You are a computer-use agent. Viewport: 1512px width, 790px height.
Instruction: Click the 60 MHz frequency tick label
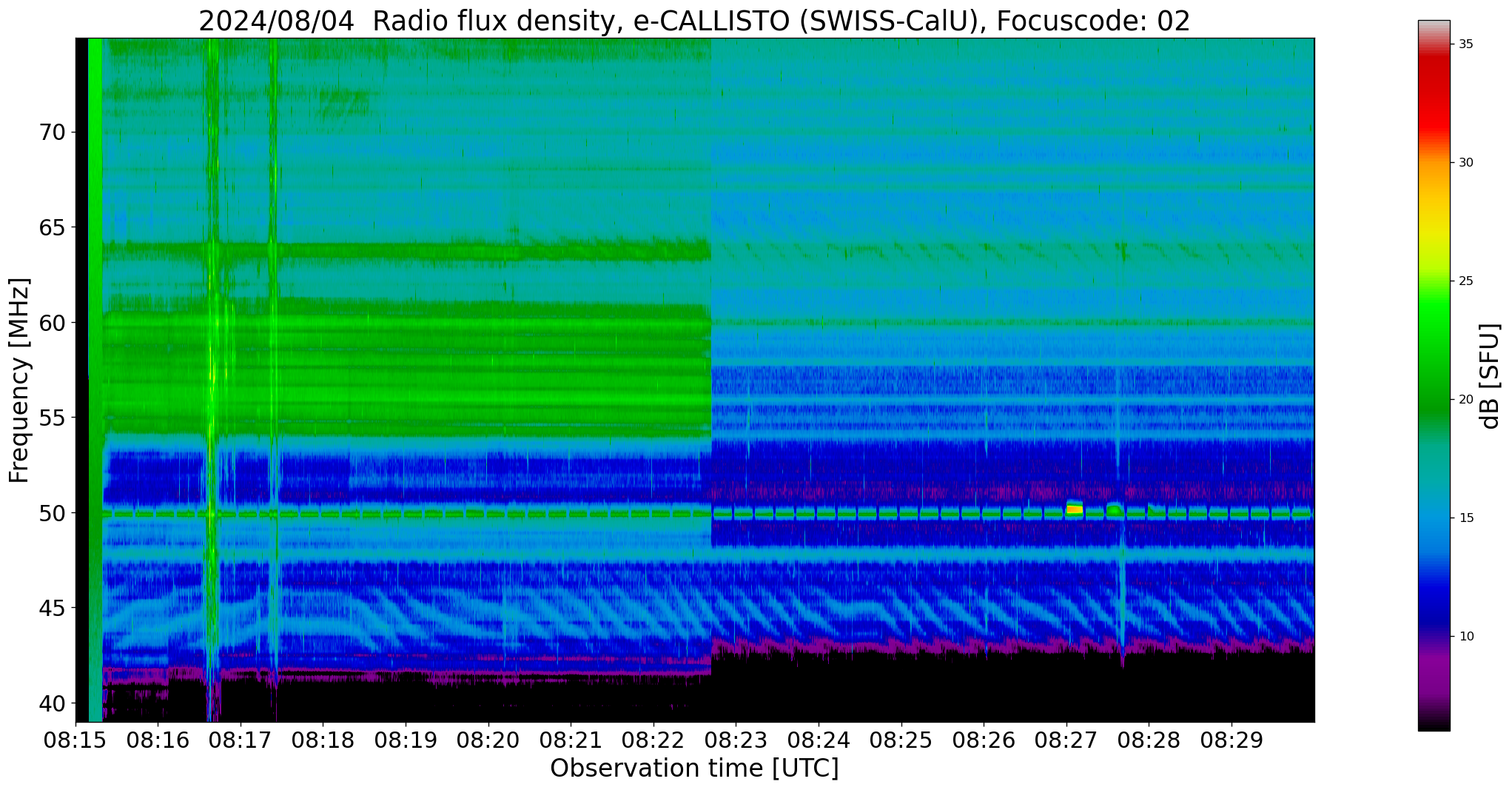pos(52,322)
